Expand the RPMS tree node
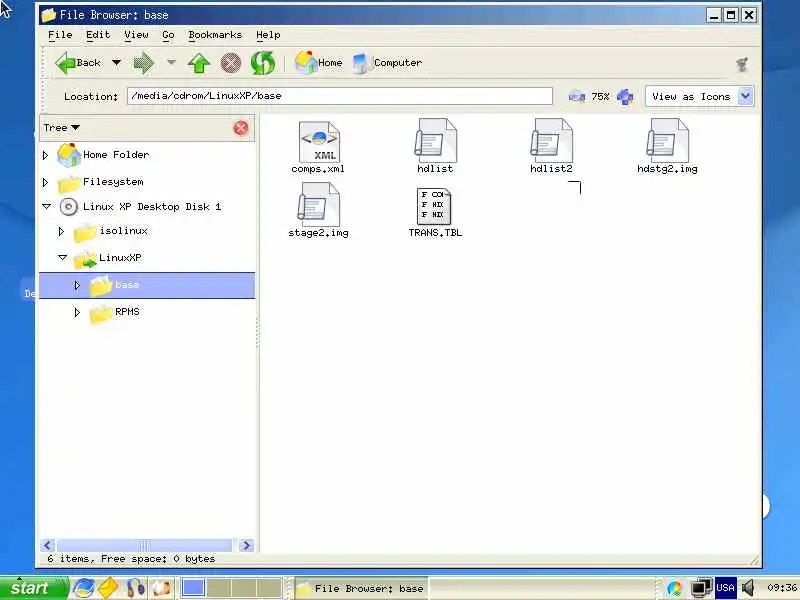Viewport: 800px width, 600px height. [x=77, y=312]
